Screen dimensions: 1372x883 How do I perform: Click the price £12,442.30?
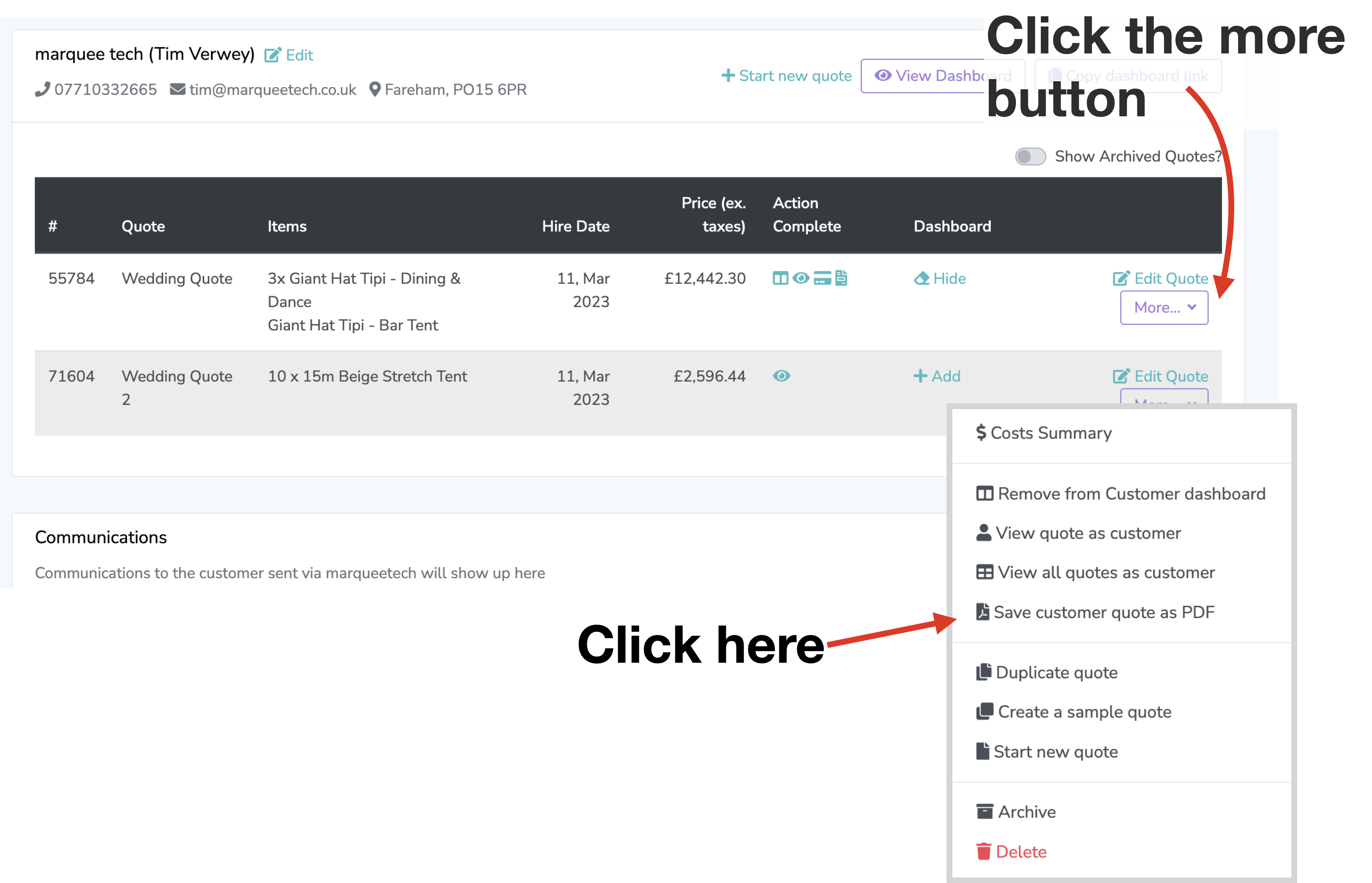point(705,278)
